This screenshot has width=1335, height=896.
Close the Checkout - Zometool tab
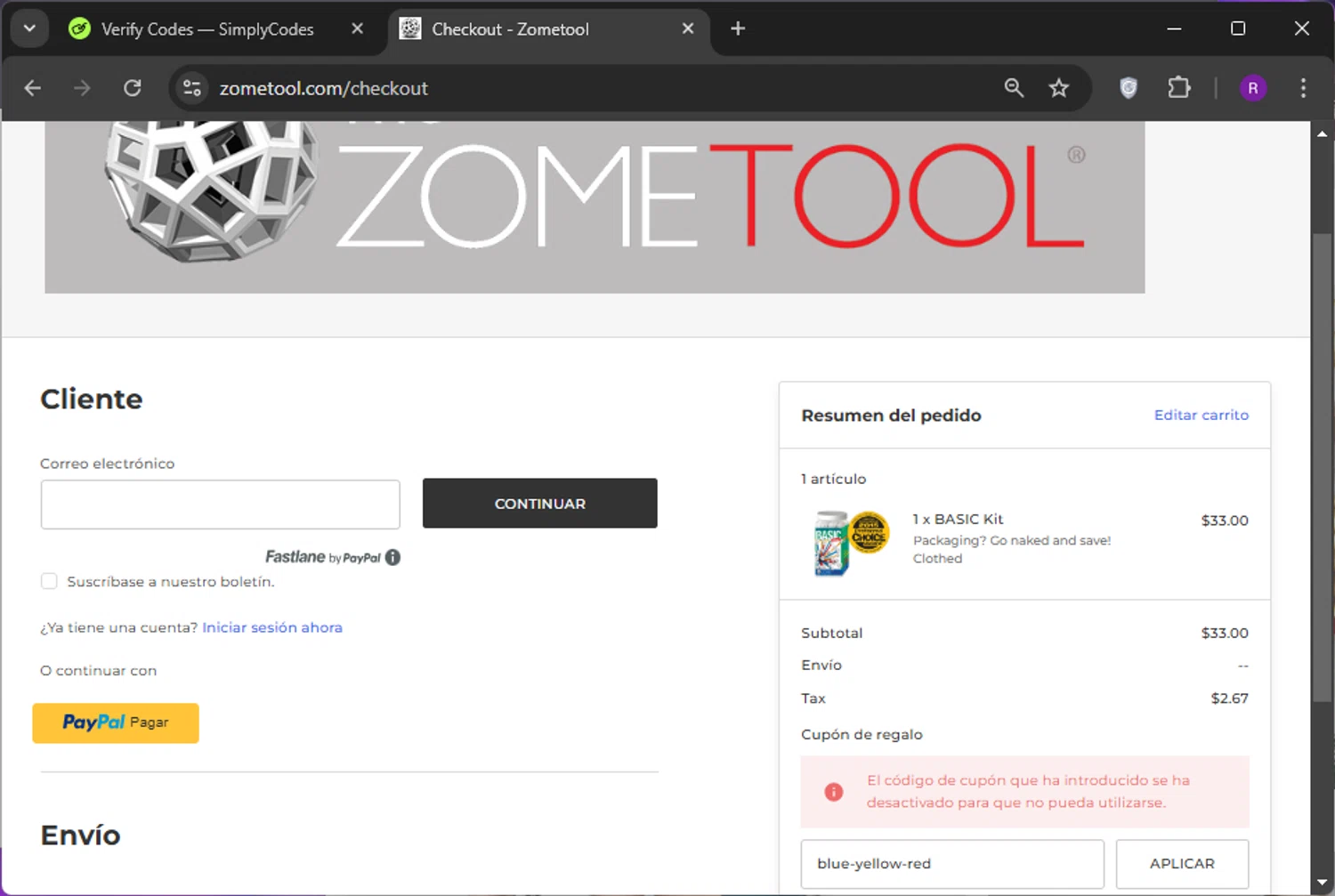(x=688, y=28)
